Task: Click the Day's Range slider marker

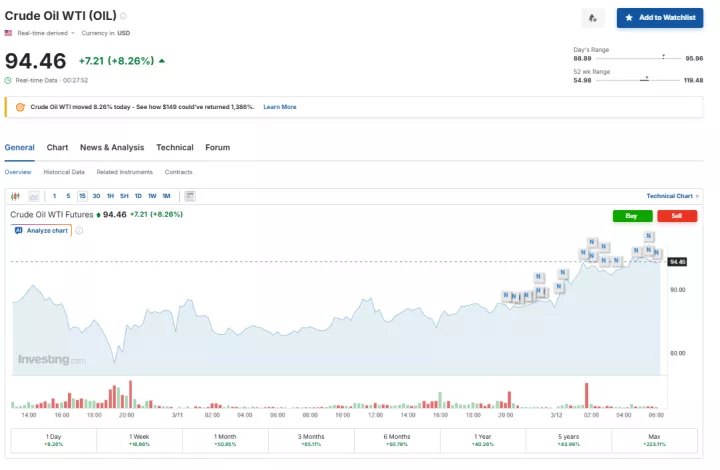Action: (663, 58)
